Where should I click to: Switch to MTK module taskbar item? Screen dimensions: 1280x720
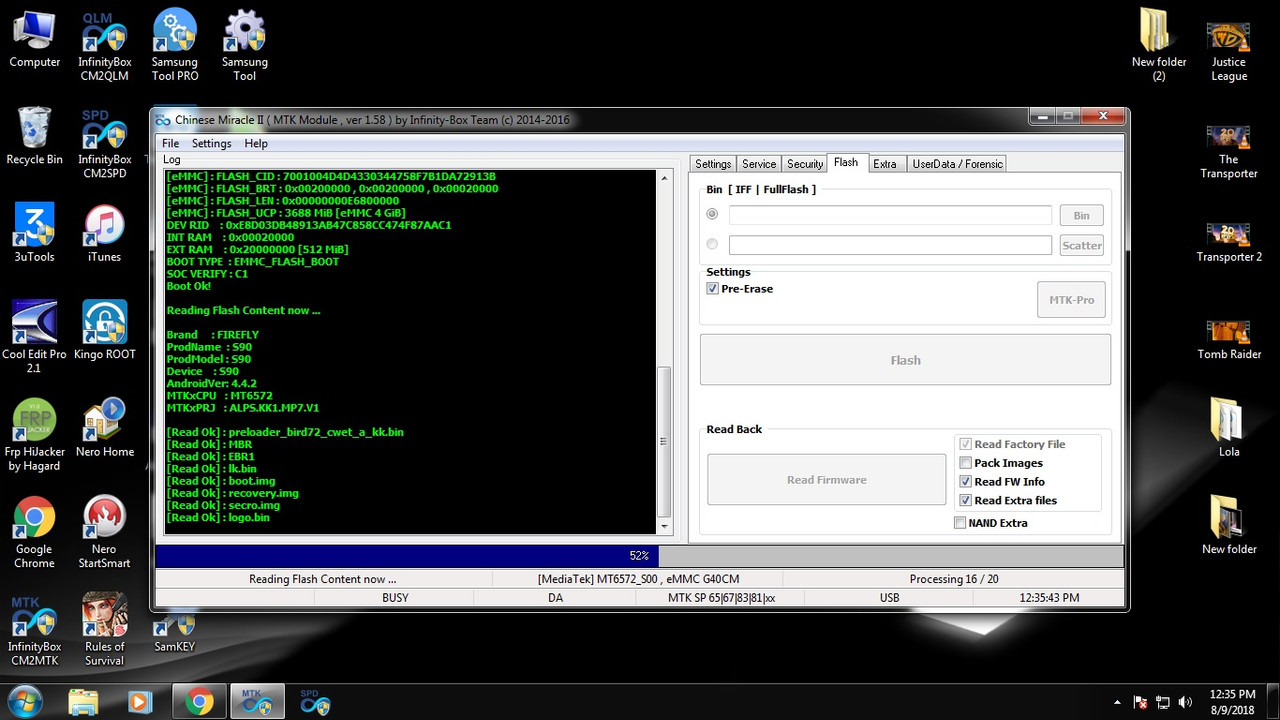(257, 702)
